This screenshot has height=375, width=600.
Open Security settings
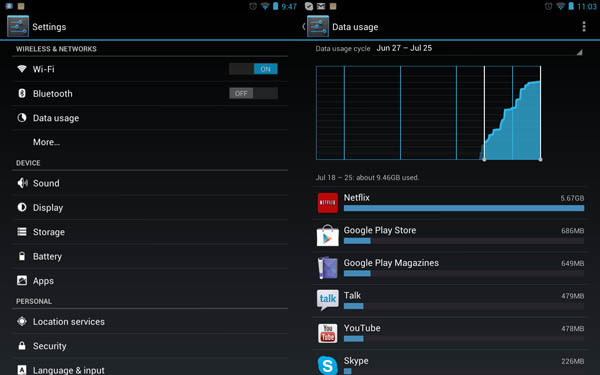[150, 346]
